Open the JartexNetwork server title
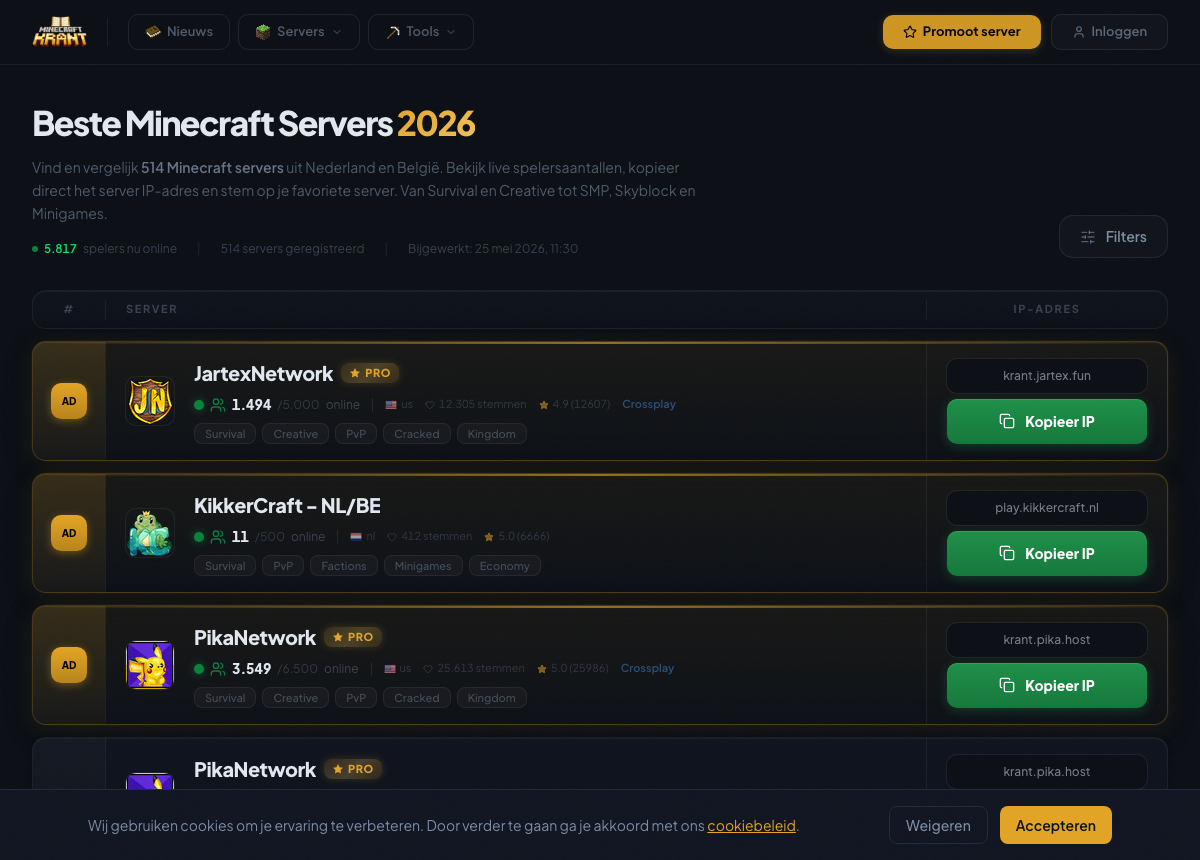This screenshot has height=860, width=1200. 263,373
